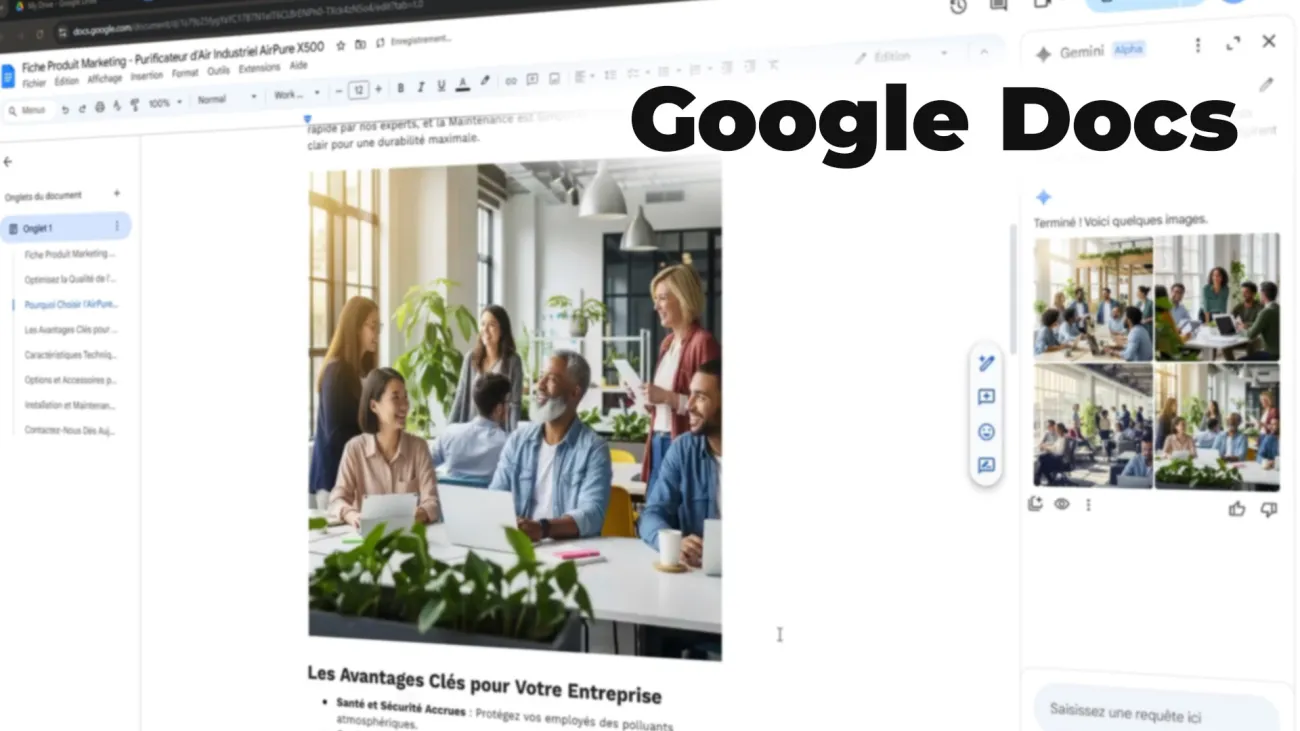Toggle underline formatting in the toolbar
Image resolution: width=1300 pixels, height=731 pixels.
[441, 87]
